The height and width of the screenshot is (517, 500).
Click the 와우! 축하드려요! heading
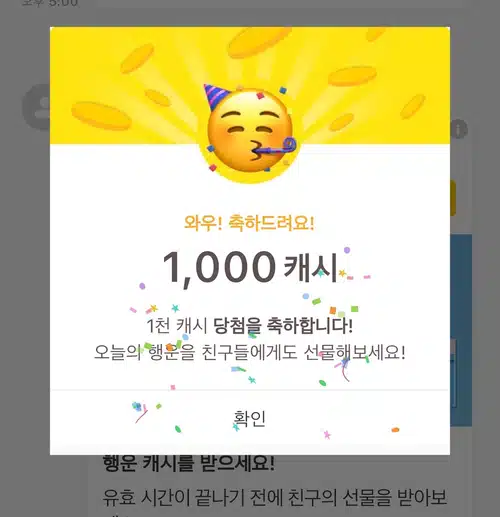[x=249, y=223]
